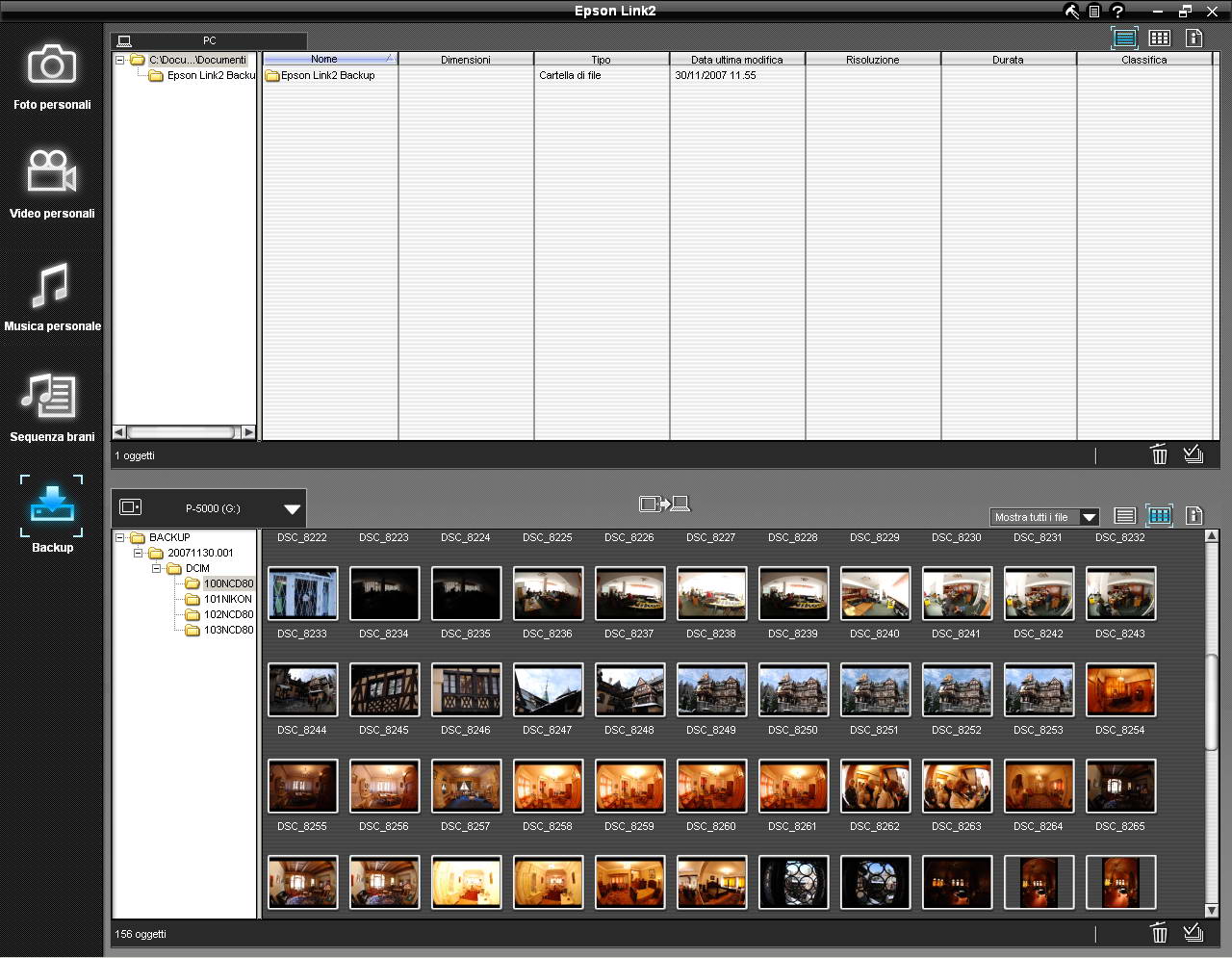Sort by the Dimensioni column header
1232x958 pixels.
[466, 59]
